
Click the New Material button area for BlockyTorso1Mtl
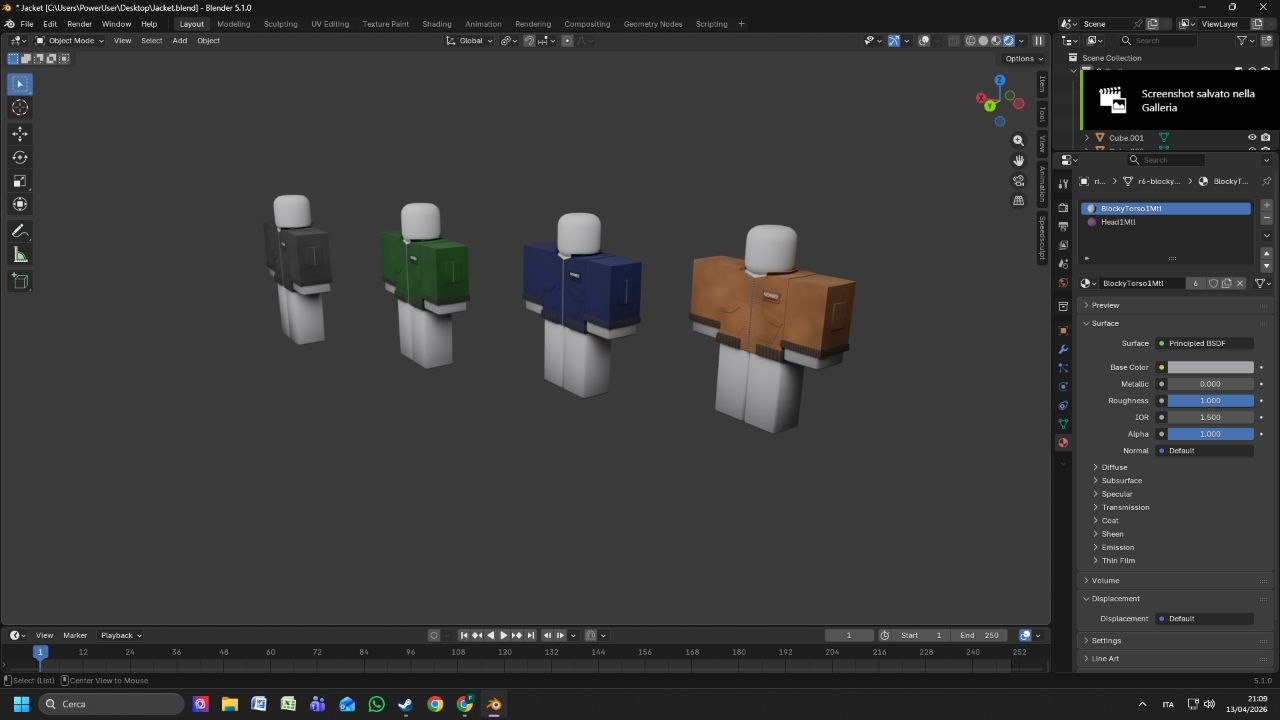[x=1229, y=283]
